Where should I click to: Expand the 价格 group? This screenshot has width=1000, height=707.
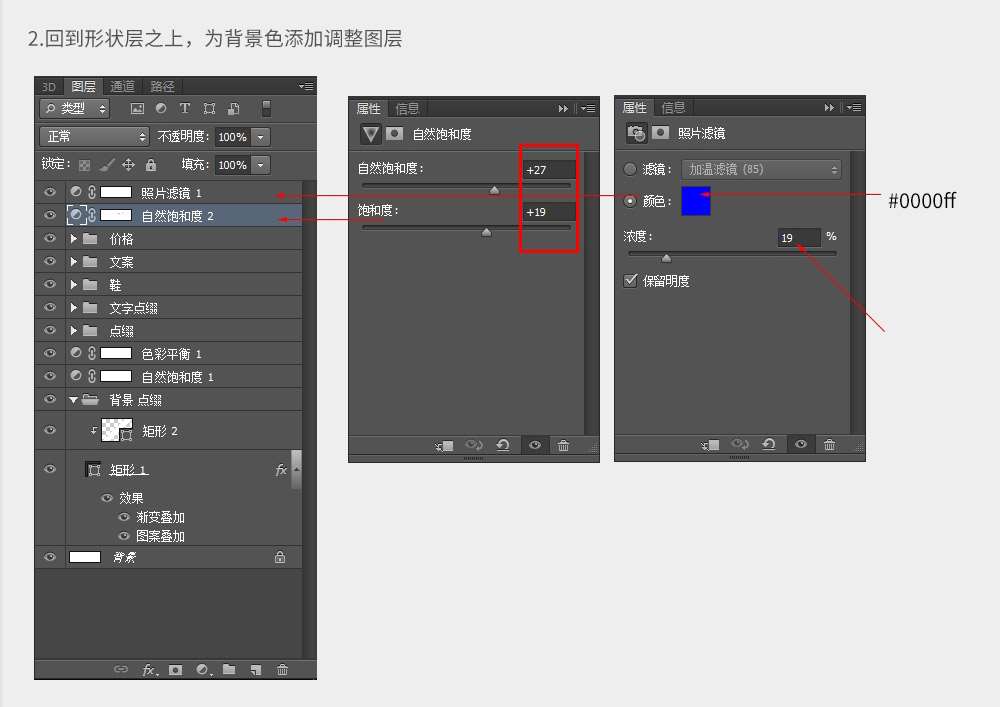tap(74, 238)
